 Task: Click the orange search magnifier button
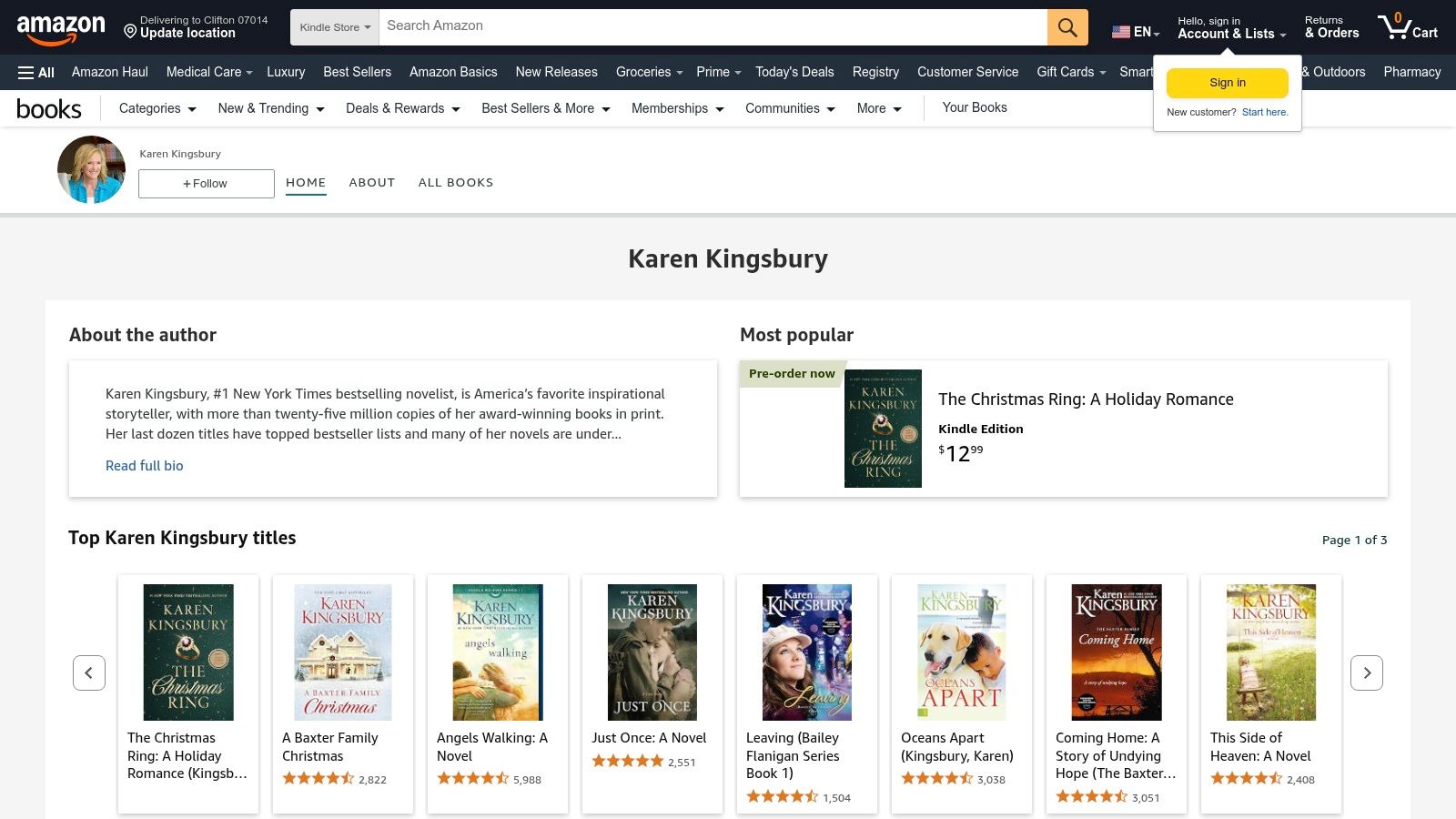(x=1067, y=27)
